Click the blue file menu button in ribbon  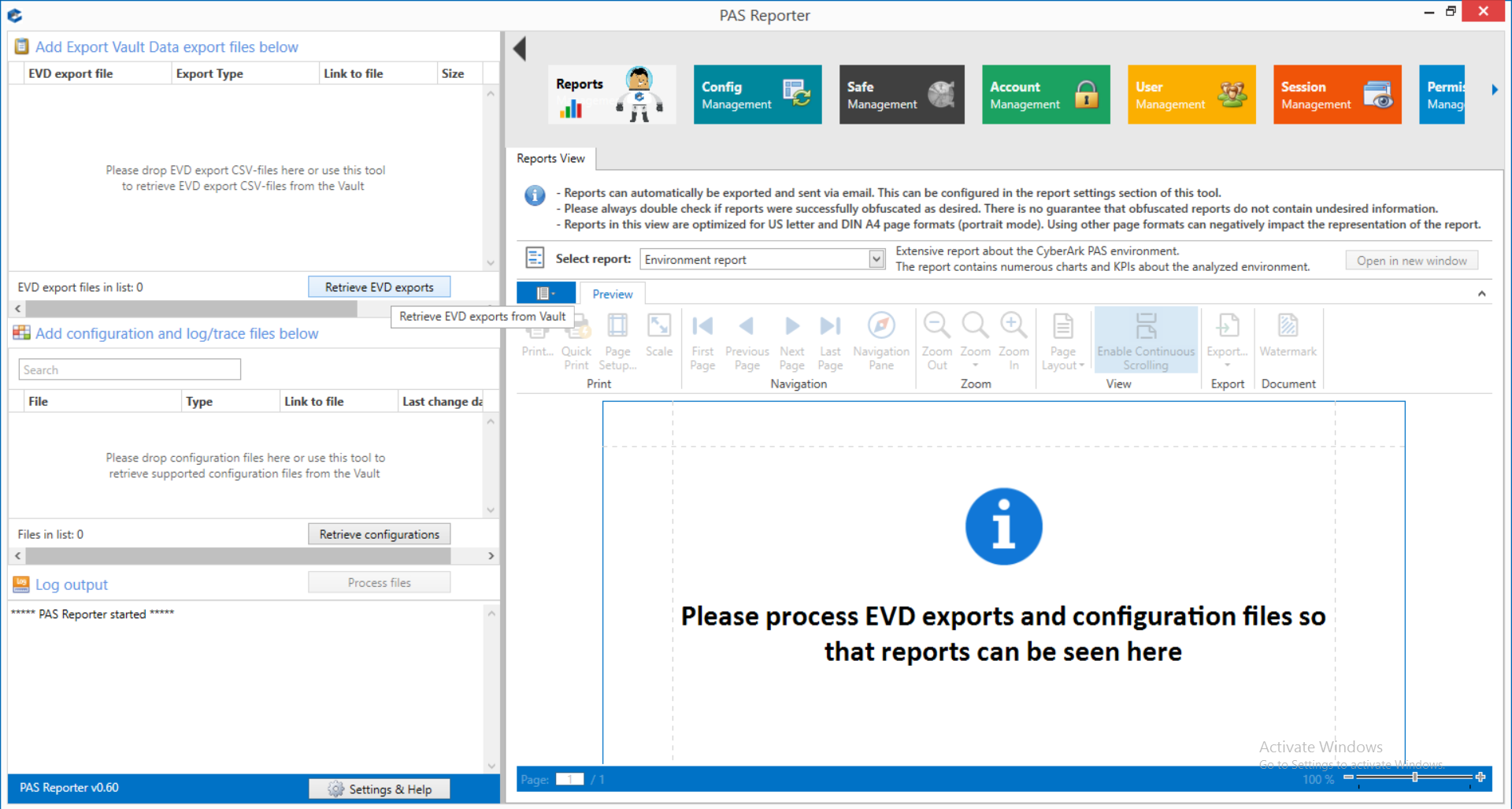(546, 293)
